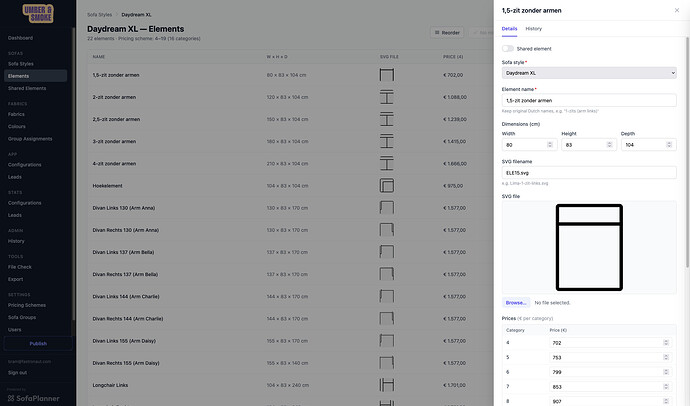Click the Publish button
This screenshot has height=406, width=690.
point(38,344)
